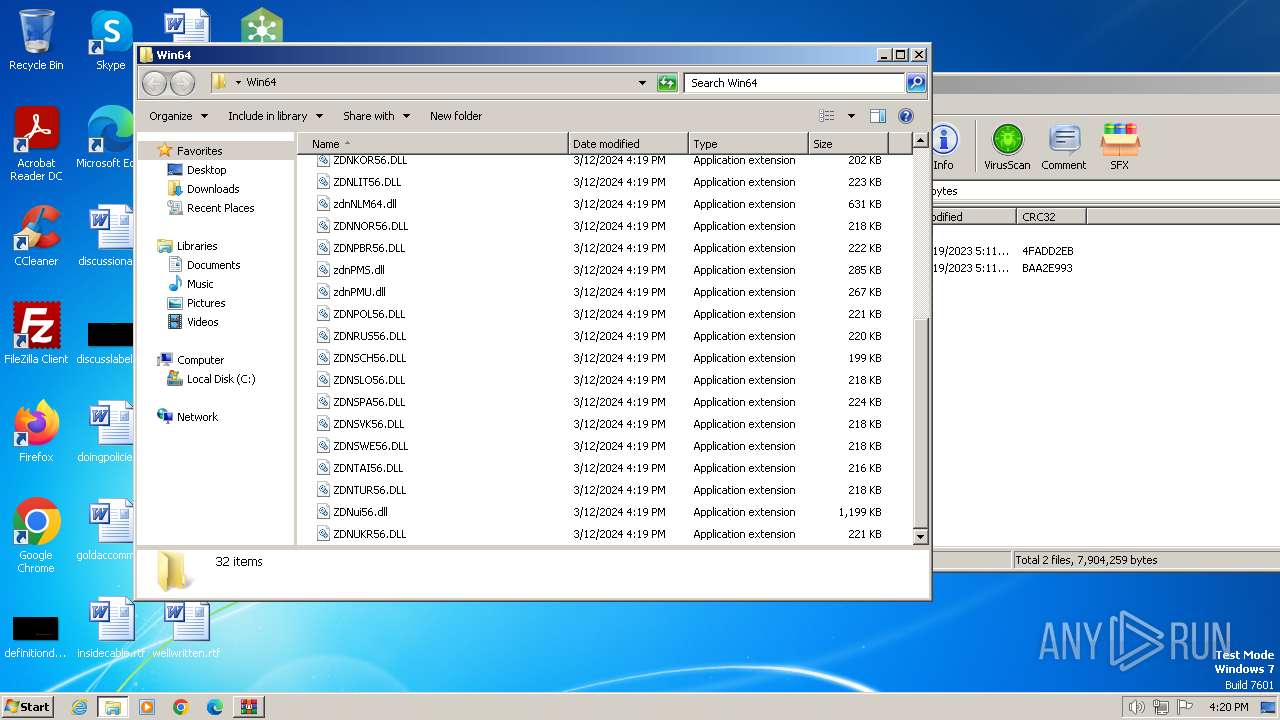This screenshot has height=720, width=1280.
Task: Click file list scrollbar down arrow
Action: tap(921, 537)
